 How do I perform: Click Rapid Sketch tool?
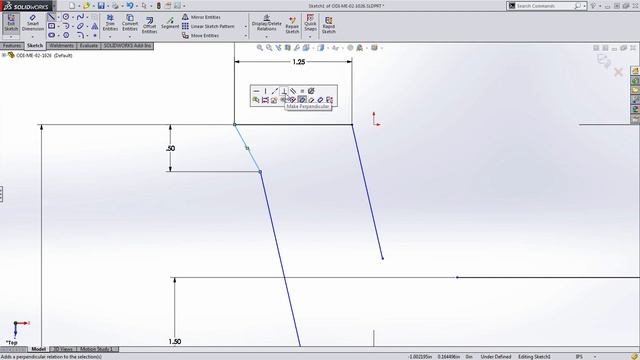(329, 25)
